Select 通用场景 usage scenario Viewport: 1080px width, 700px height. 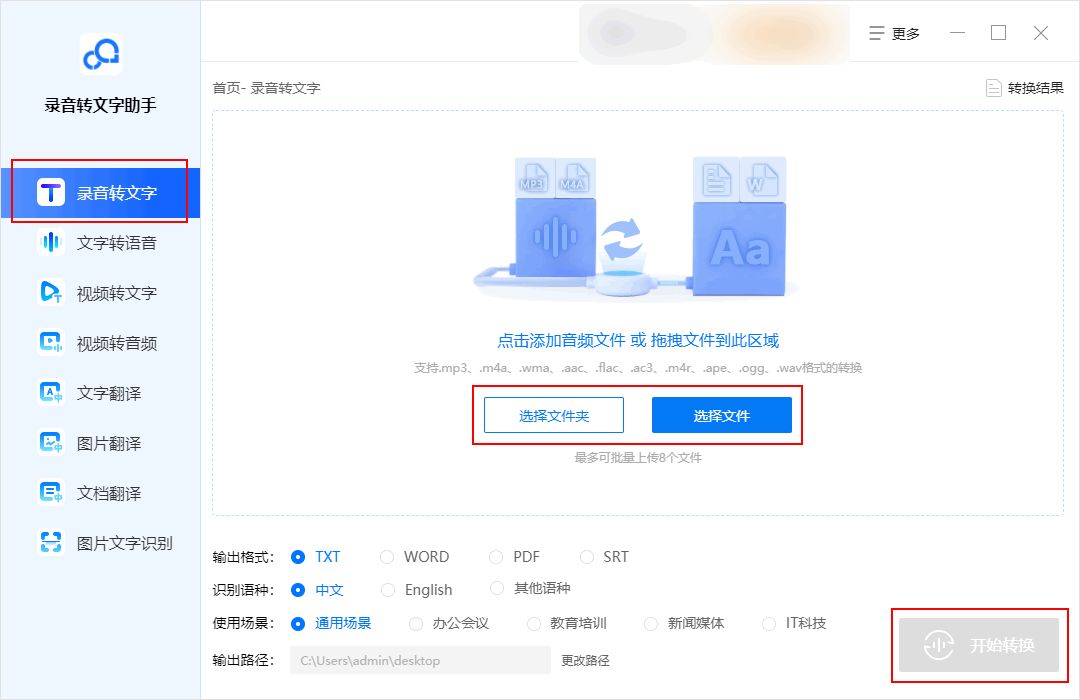(331, 624)
